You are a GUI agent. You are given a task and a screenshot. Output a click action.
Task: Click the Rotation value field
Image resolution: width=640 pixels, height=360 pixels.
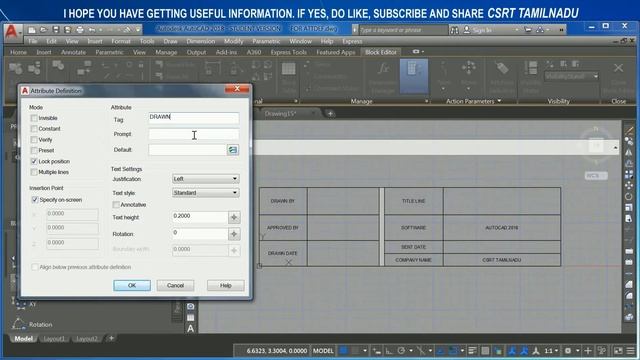pos(200,234)
